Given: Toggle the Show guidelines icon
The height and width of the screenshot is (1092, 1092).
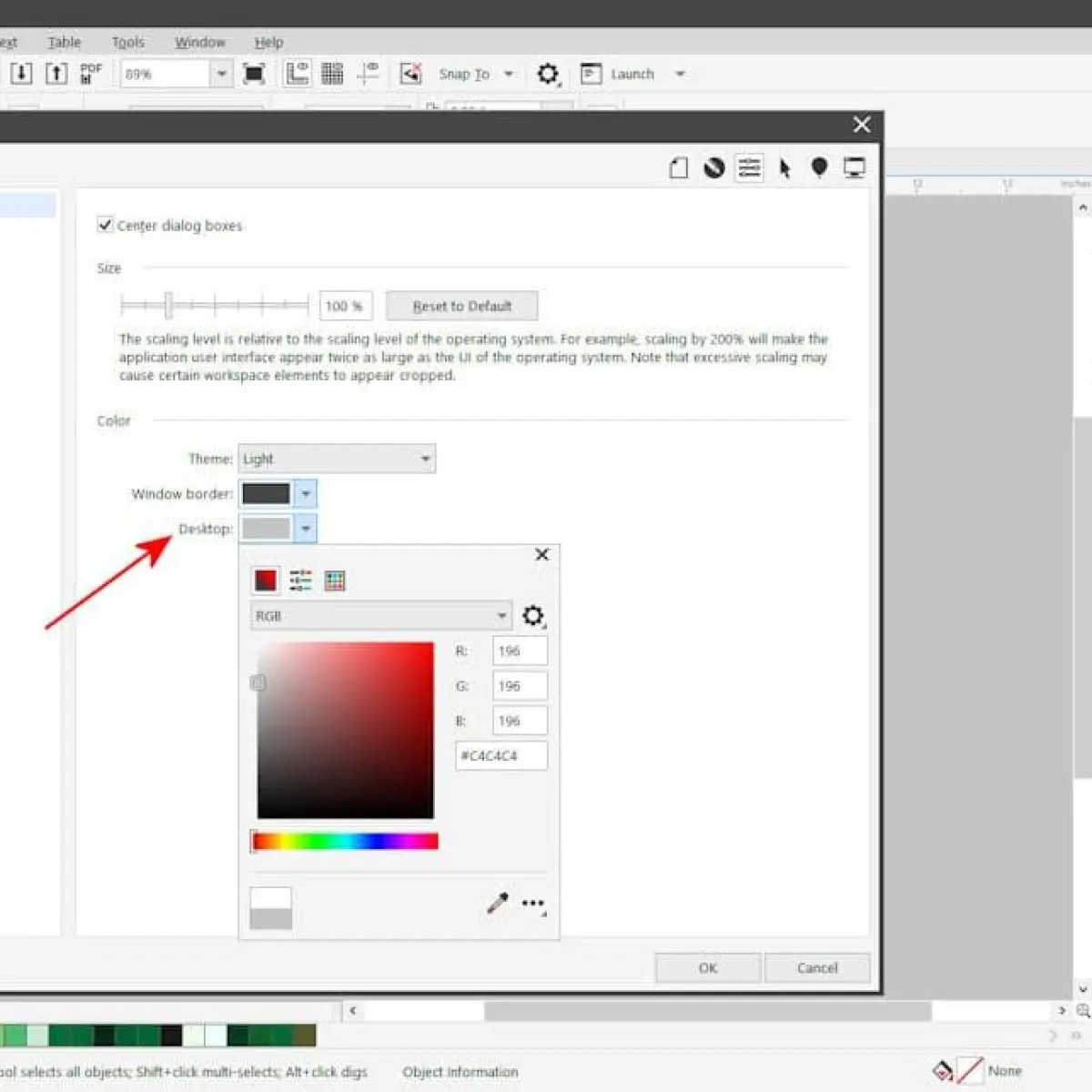Looking at the screenshot, I should click(x=369, y=74).
